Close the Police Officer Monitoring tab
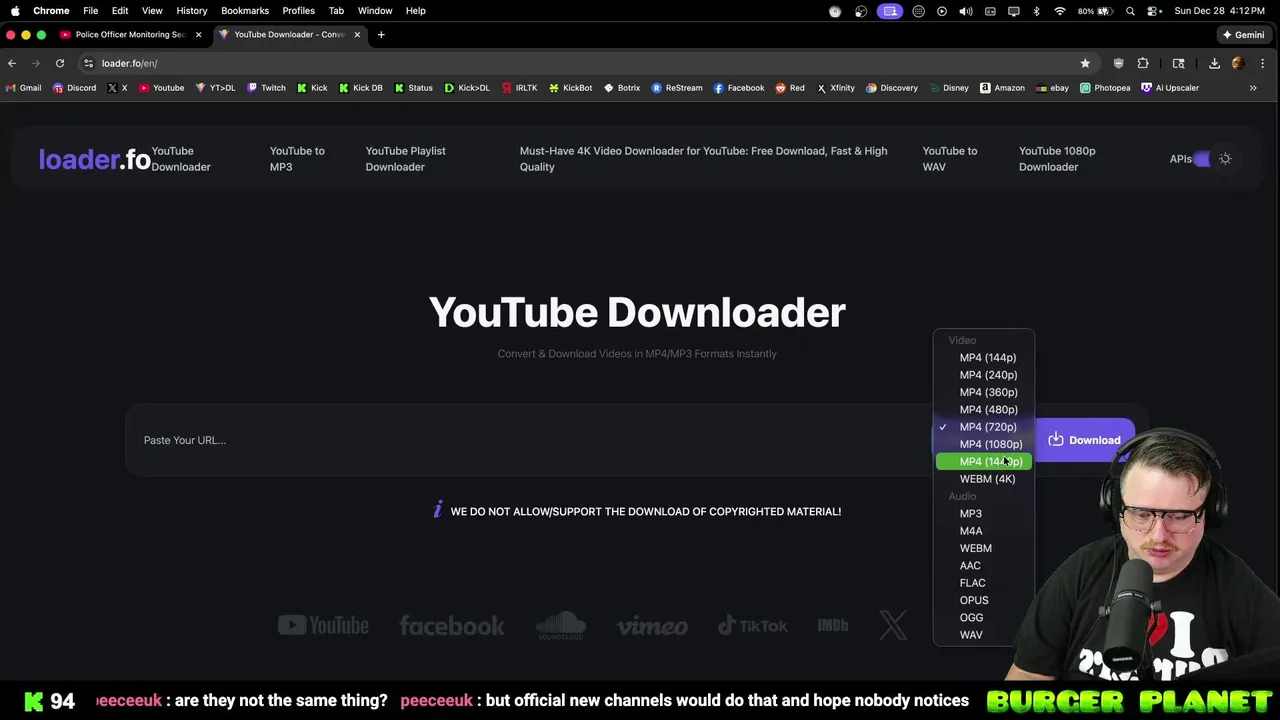The height and width of the screenshot is (720, 1280). click(x=198, y=35)
